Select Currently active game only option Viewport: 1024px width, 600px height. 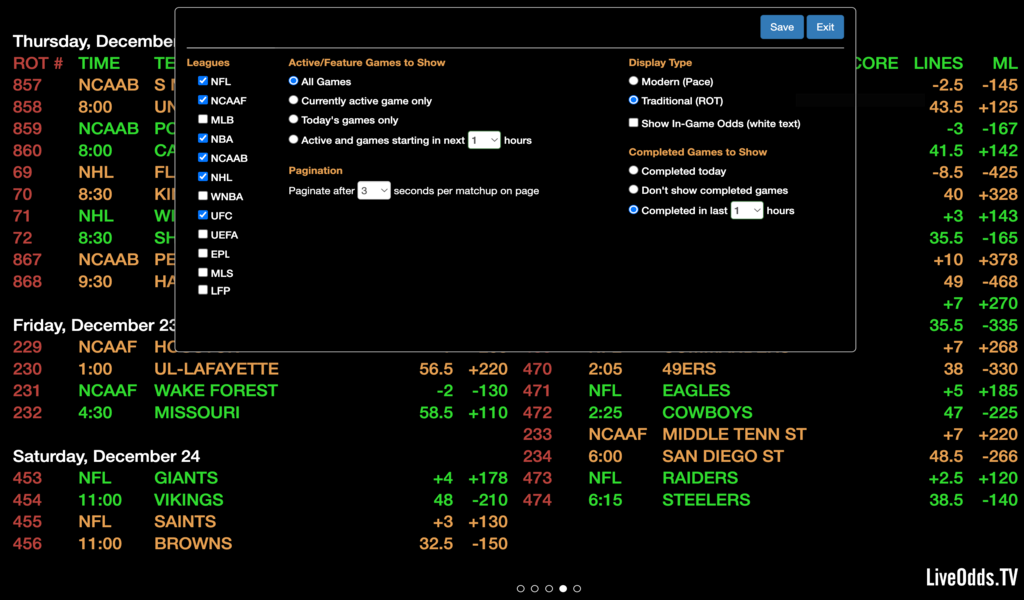294,101
